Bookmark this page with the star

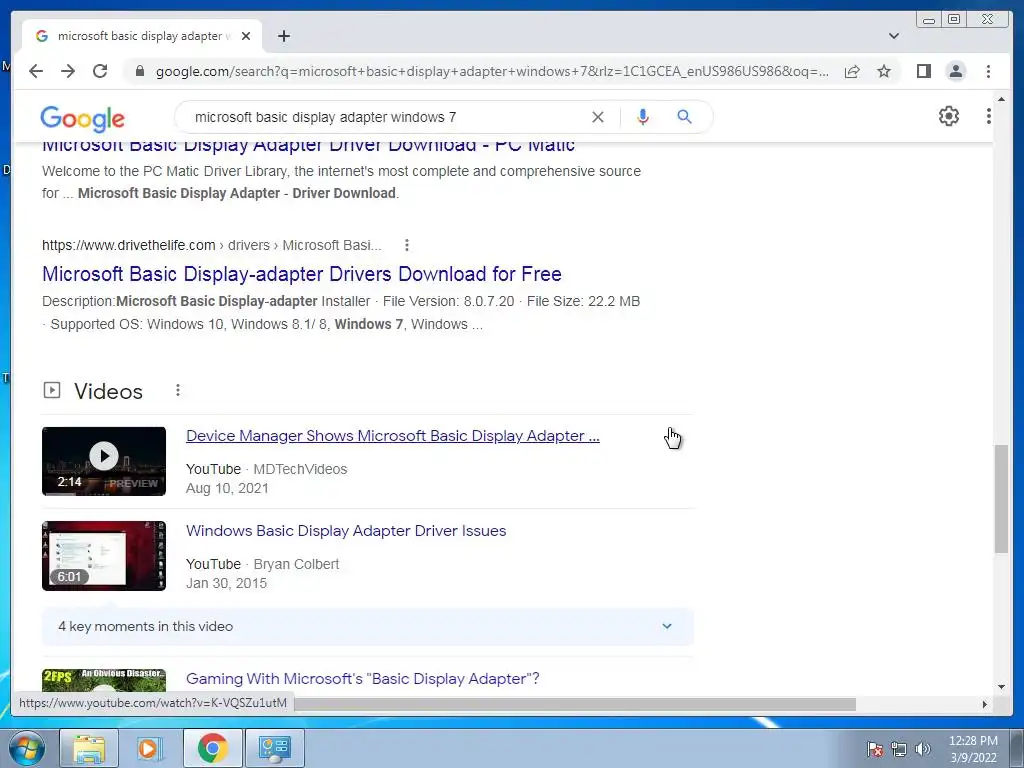[x=884, y=71]
